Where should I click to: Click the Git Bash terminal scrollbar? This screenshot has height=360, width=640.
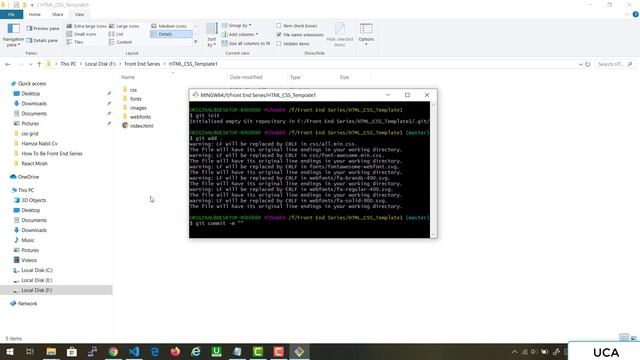(x=433, y=169)
